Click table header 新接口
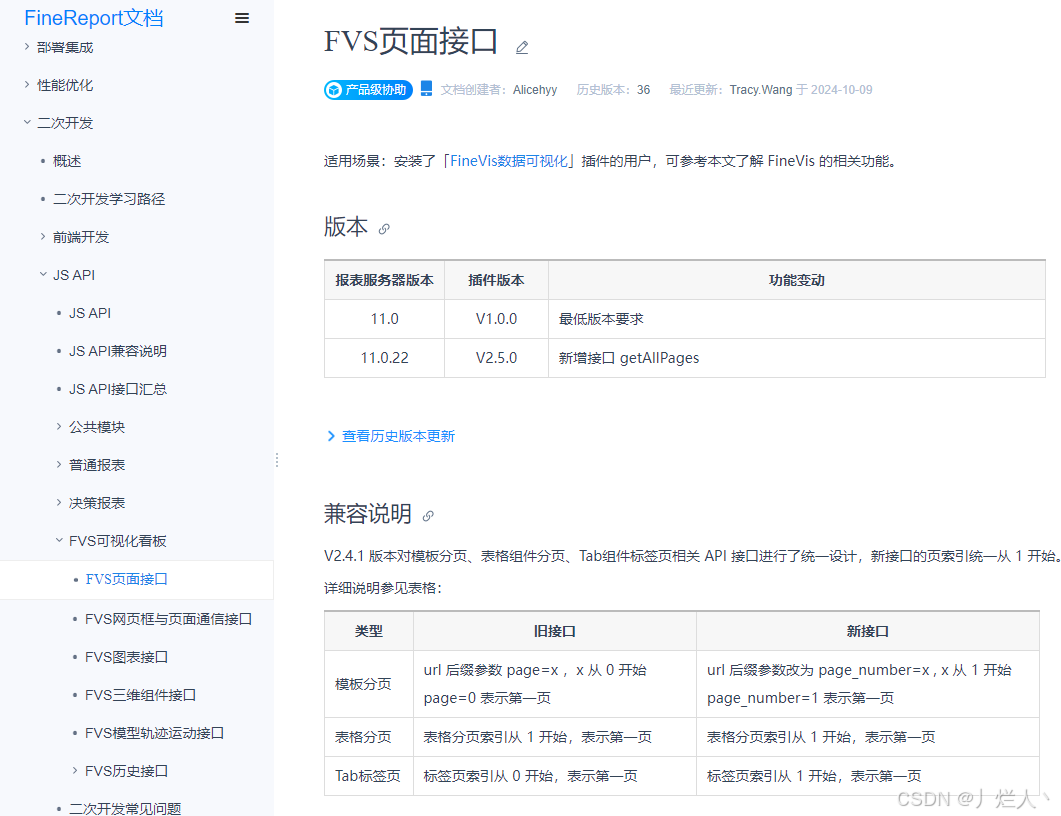The height and width of the screenshot is (816, 1061). tap(867, 631)
